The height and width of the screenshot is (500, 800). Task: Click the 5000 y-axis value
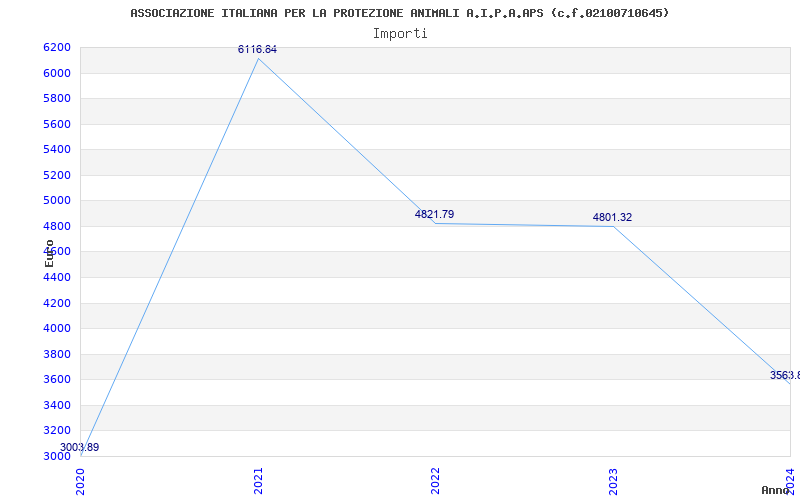pos(57,201)
